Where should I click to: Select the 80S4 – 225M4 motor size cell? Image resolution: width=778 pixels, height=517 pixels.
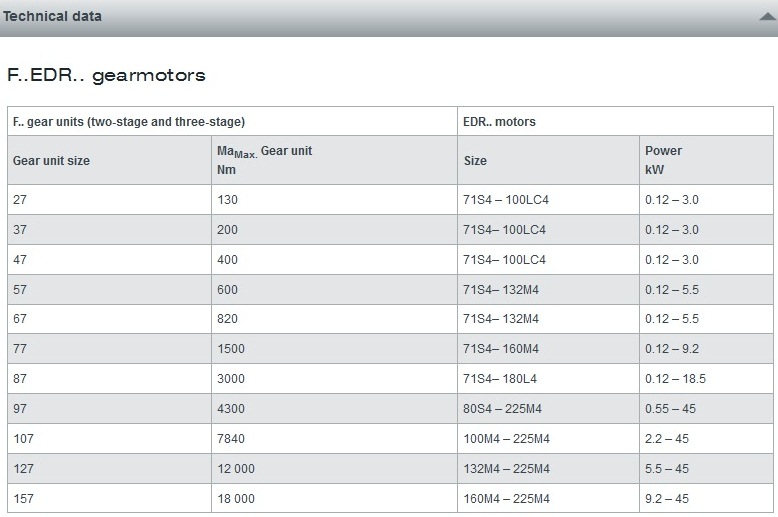[503, 409]
